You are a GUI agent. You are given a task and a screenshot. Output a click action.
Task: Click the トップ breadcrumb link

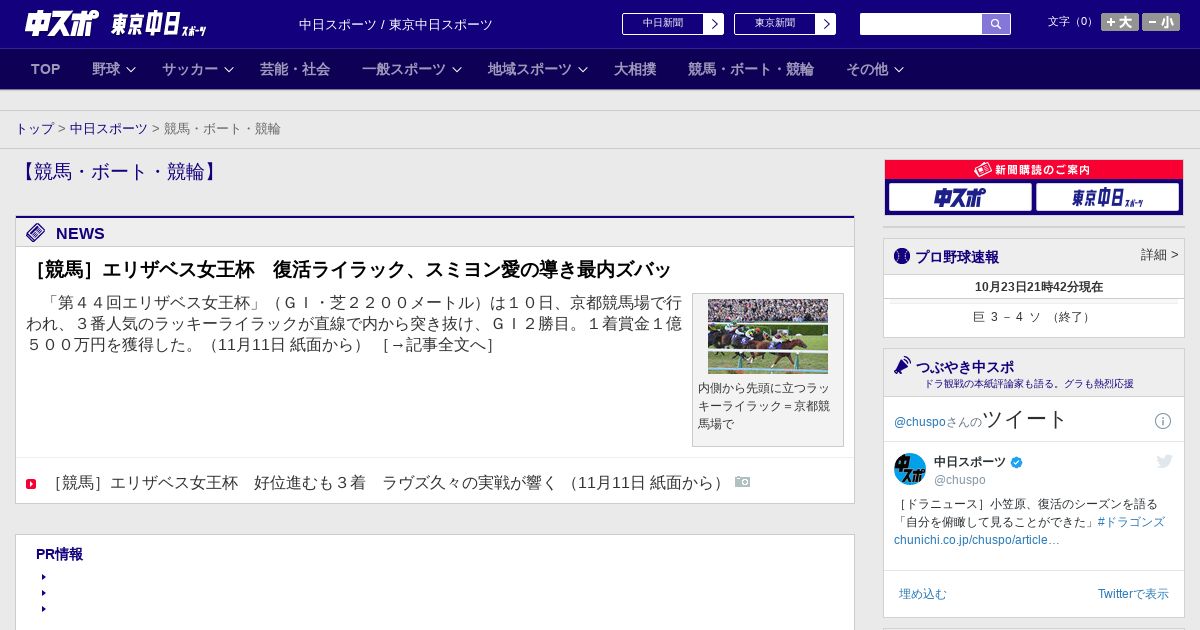click(34, 129)
